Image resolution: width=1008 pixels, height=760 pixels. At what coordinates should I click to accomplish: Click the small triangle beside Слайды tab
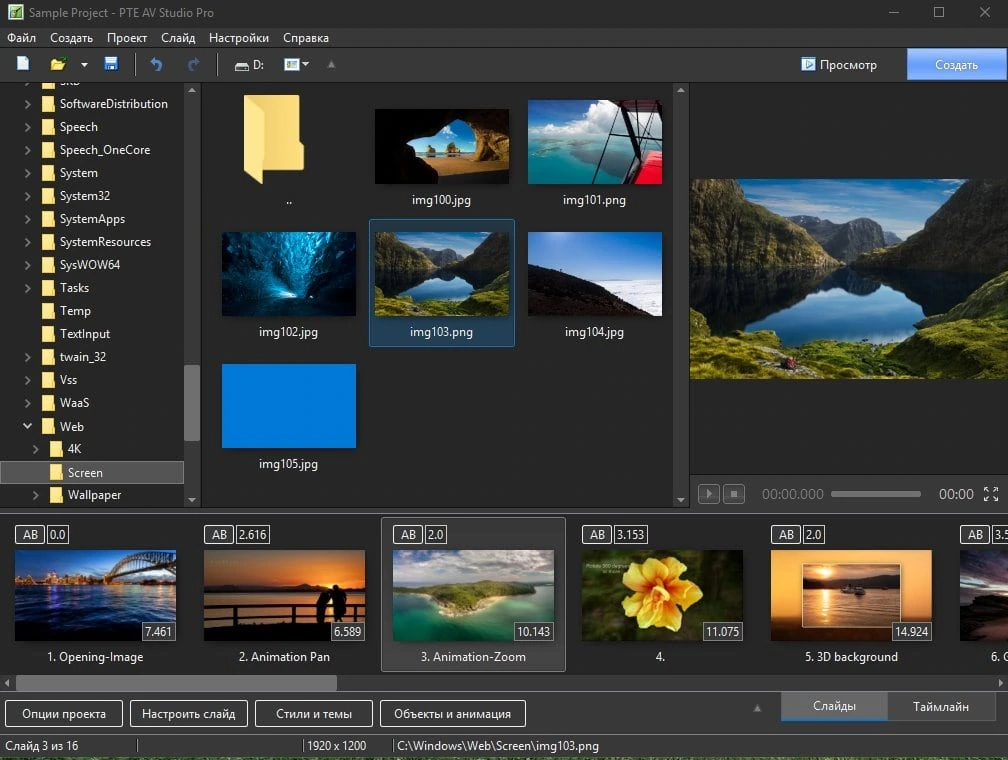coord(757,708)
